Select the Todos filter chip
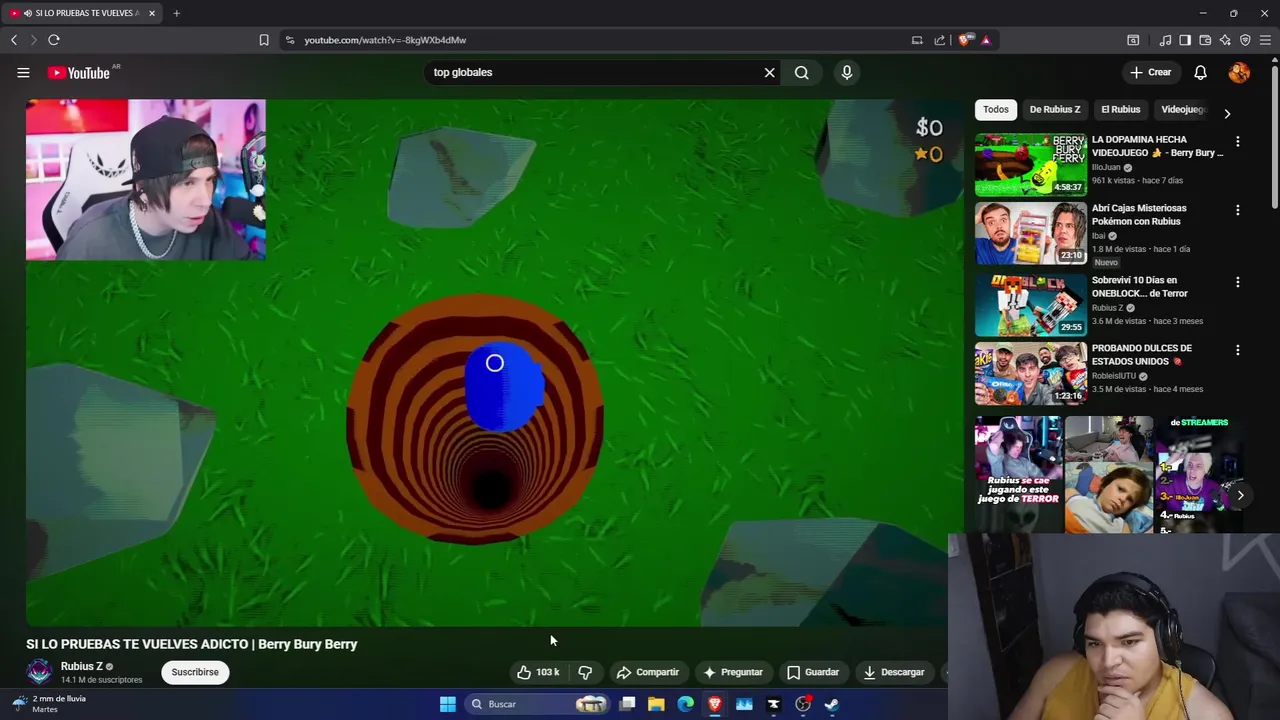 [x=996, y=109]
